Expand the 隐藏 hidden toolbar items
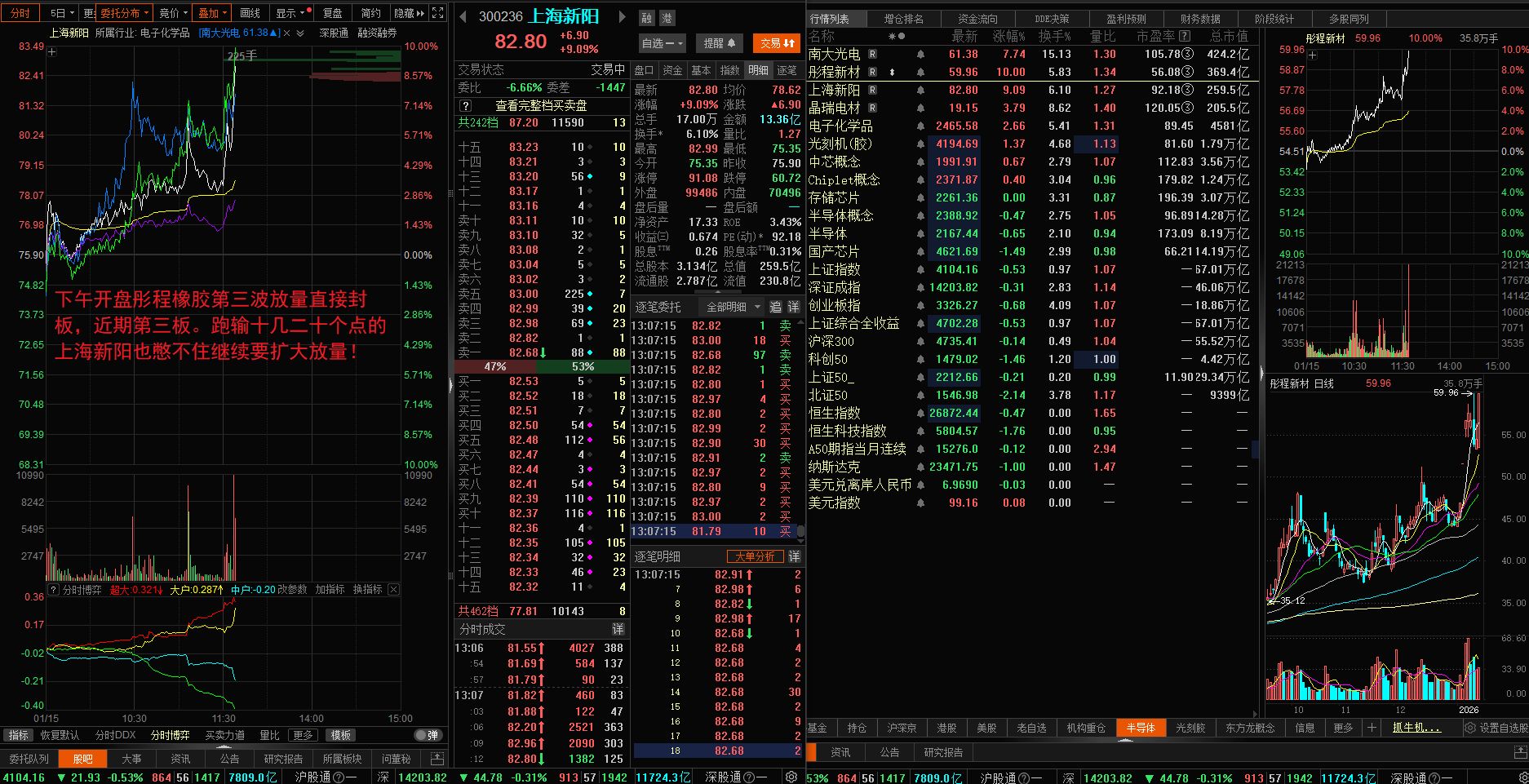Viewport: 1529px width, 784px height. pos(409,13)
